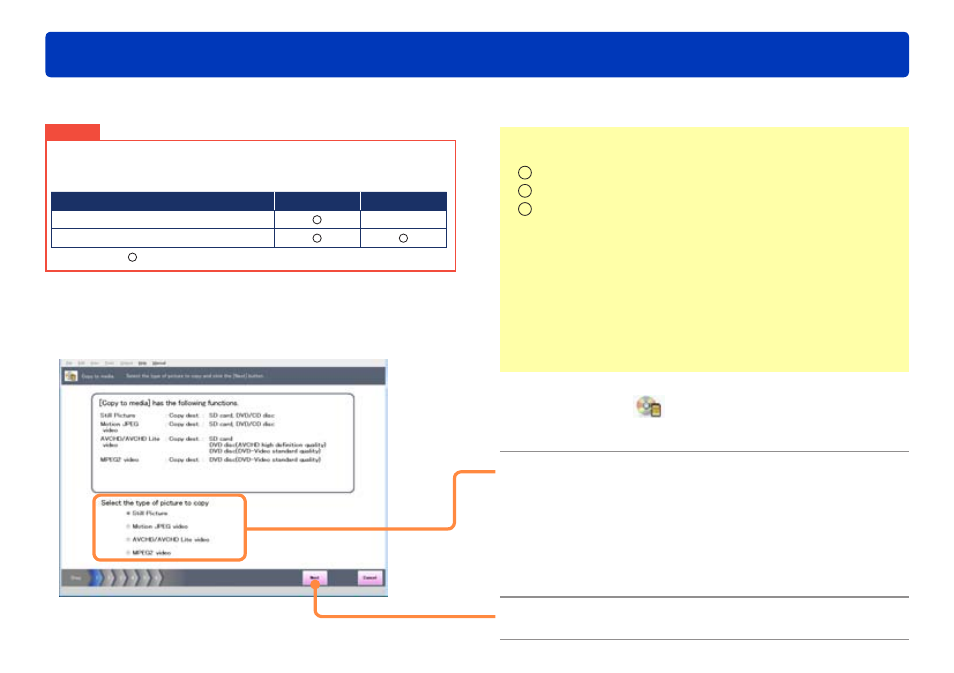Image resolution: width=954 pixels, height=673 pixels.
Task: Click the '[Copy to media] has the following functions' text
Action: click(x=169, y=403)
